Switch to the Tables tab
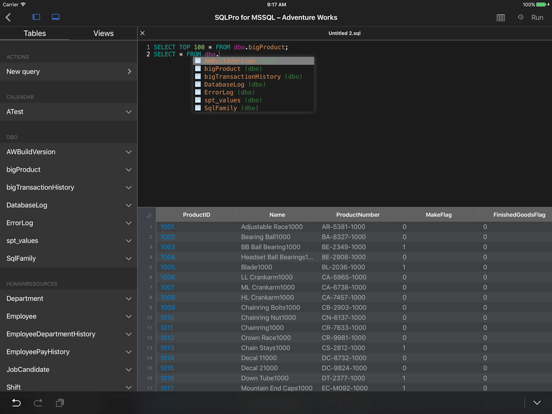Viewport: 552px width, 414px height. [34, 33]
